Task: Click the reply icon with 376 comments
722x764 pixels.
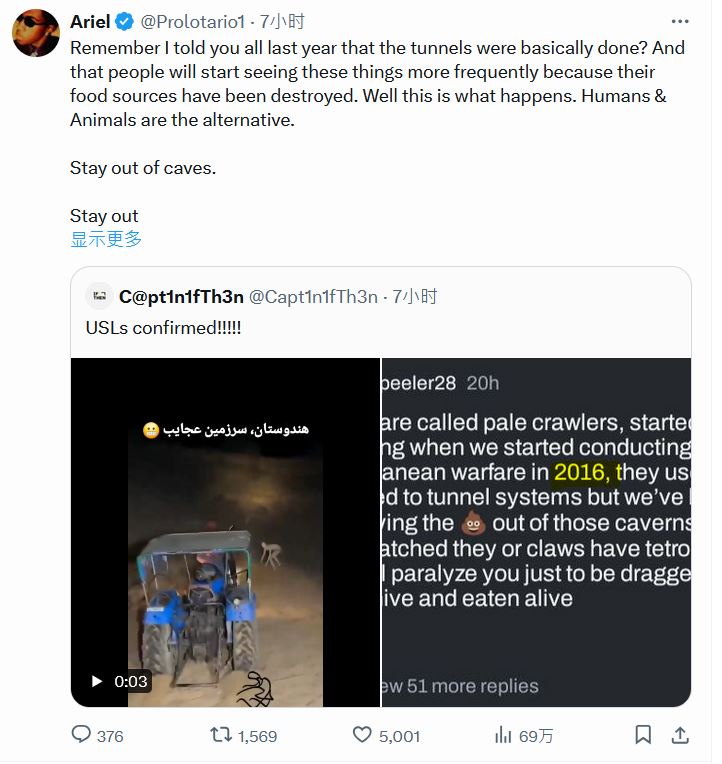Action: click(x=81, y=735)
